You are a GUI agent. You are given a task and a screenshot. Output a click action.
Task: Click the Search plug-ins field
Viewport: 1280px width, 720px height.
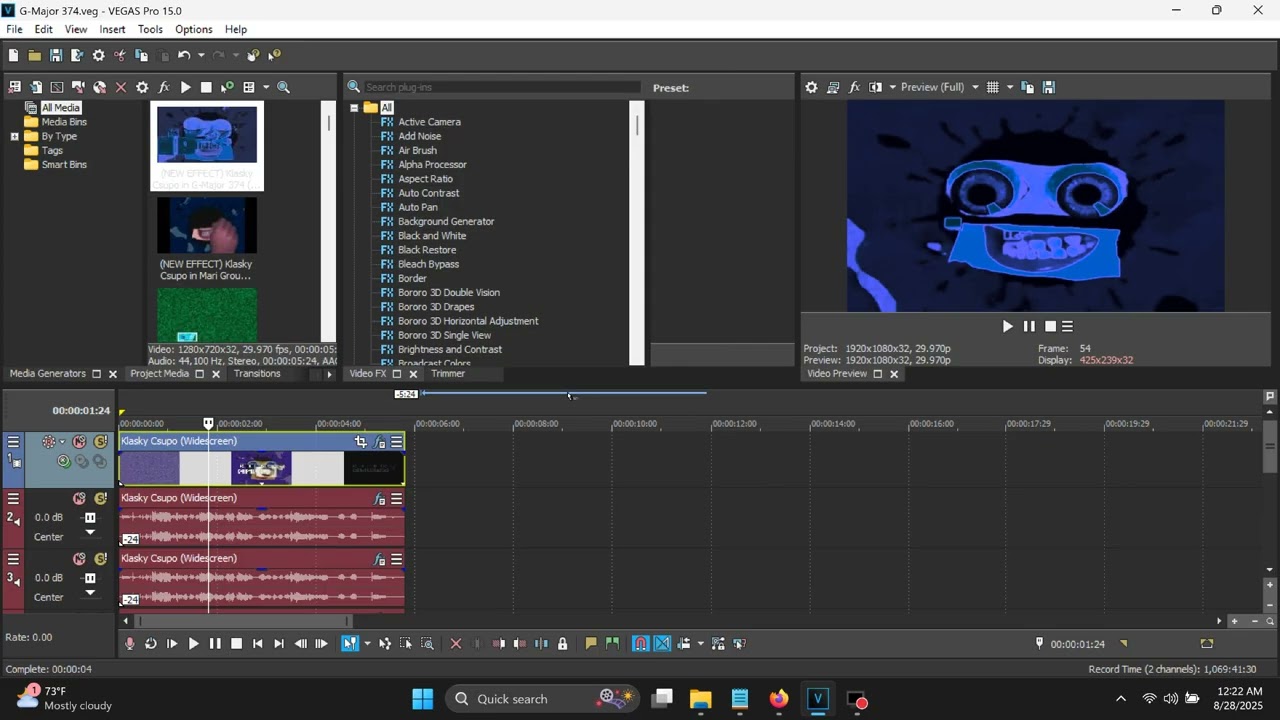500,88
